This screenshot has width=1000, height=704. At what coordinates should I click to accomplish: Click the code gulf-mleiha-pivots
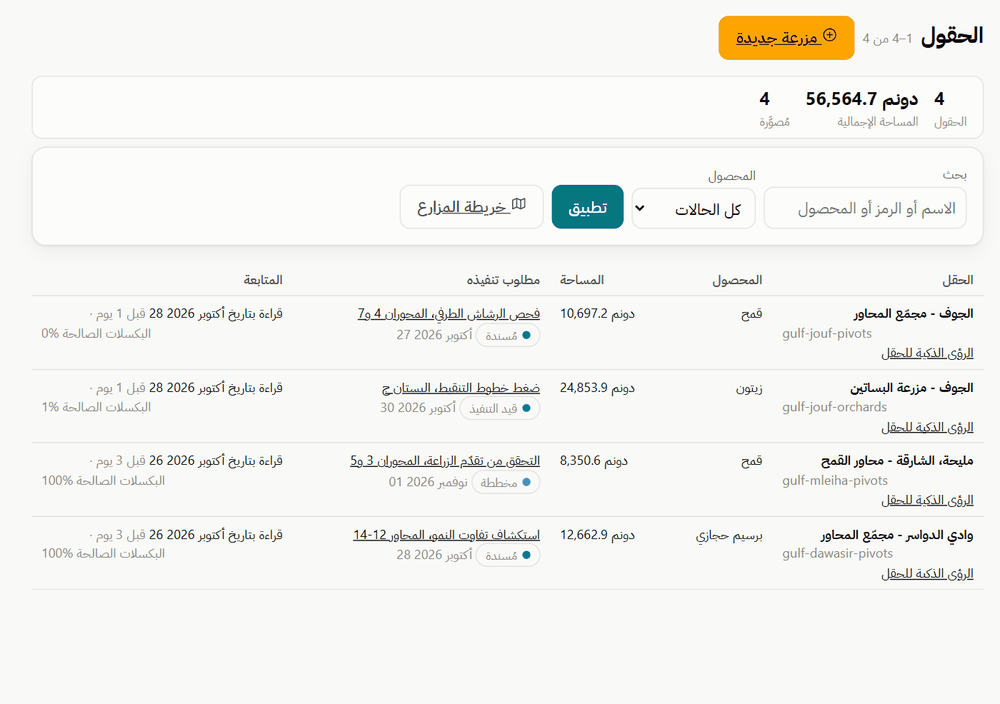click(835, 480)
